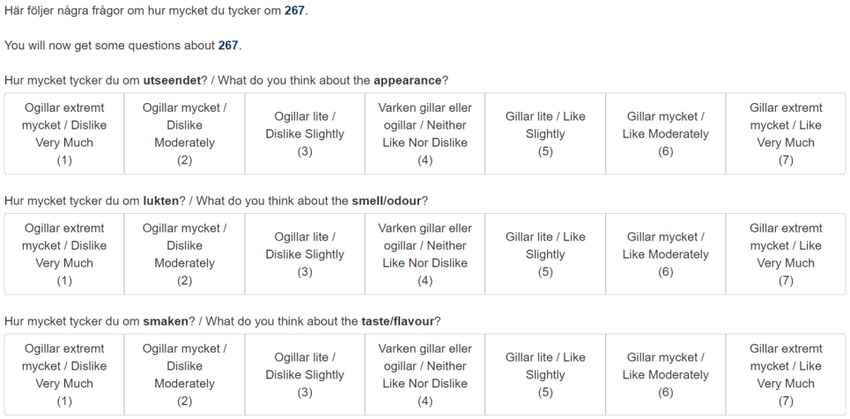850x419 pixels.
Task: Choose Dislike Moderately (2) for smell/odour
Action: (184, 254)
